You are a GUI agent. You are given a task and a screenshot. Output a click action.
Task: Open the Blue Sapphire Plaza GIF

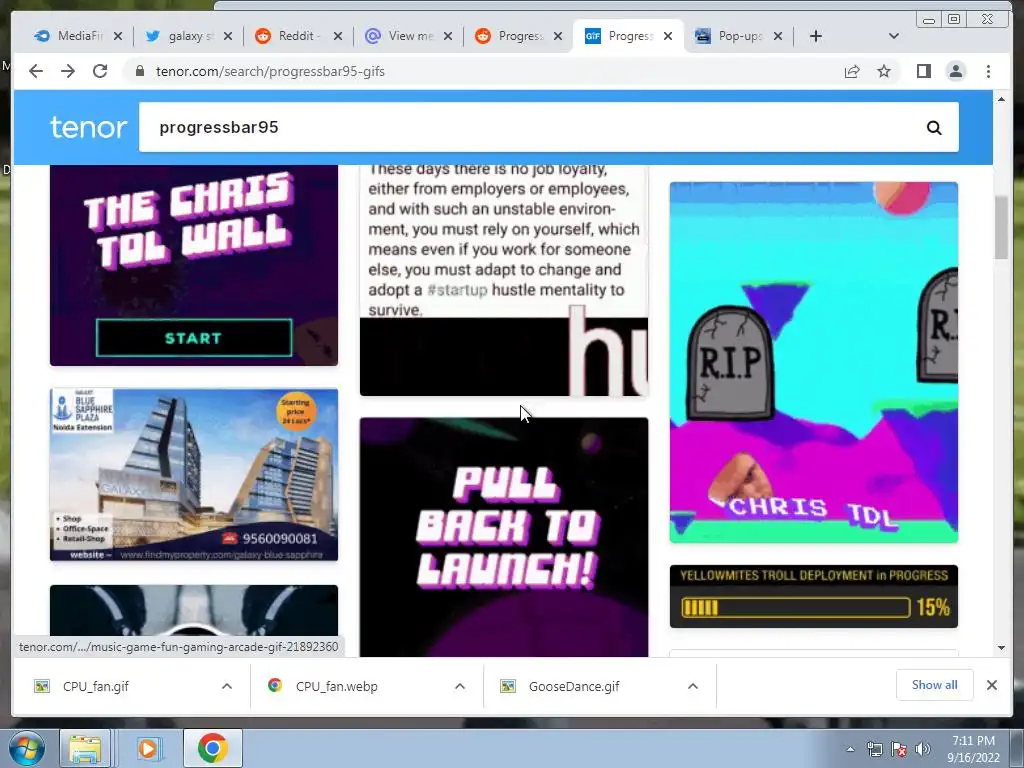(194, 475)
